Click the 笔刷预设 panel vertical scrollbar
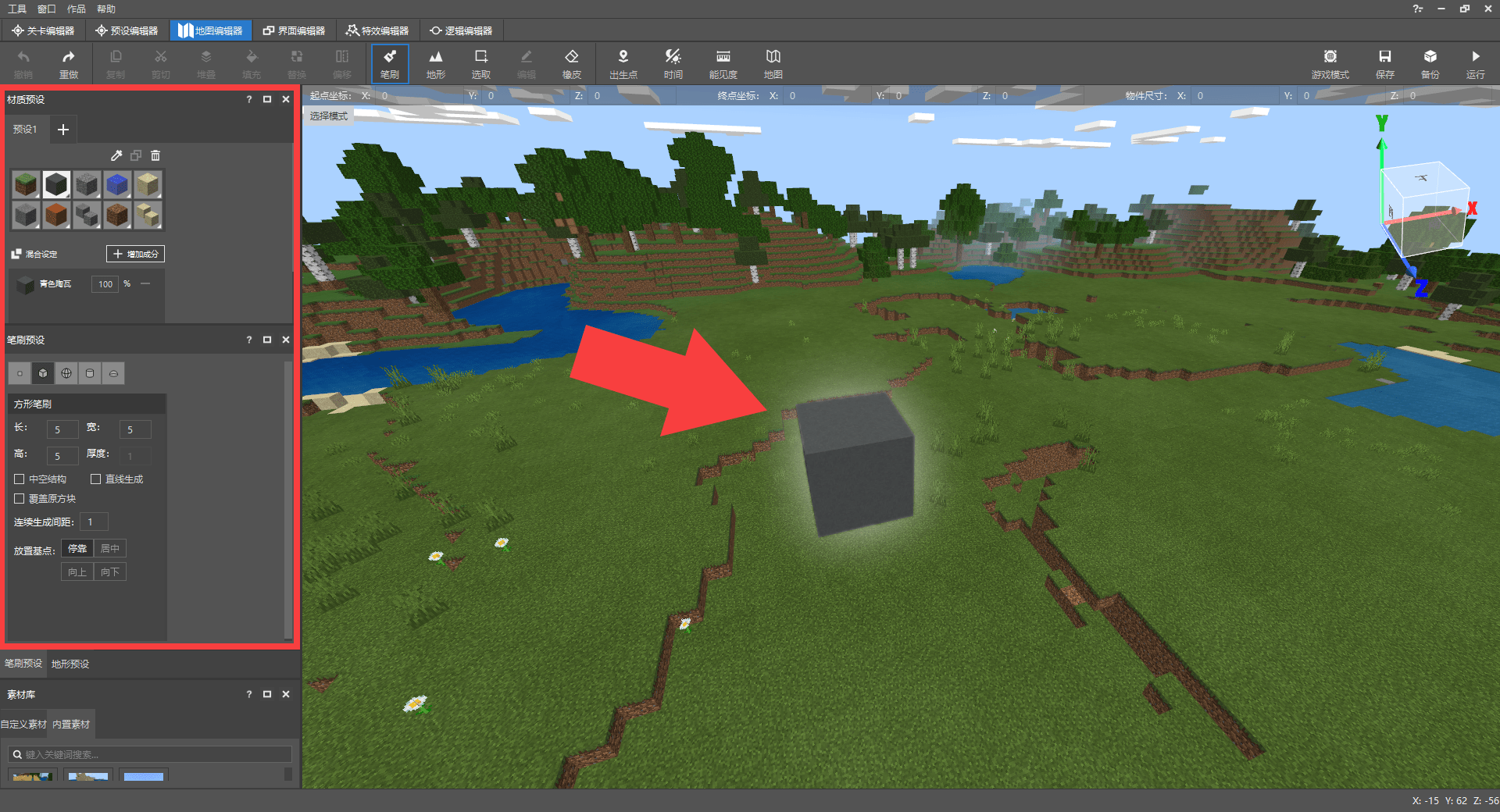 (288, 498)
